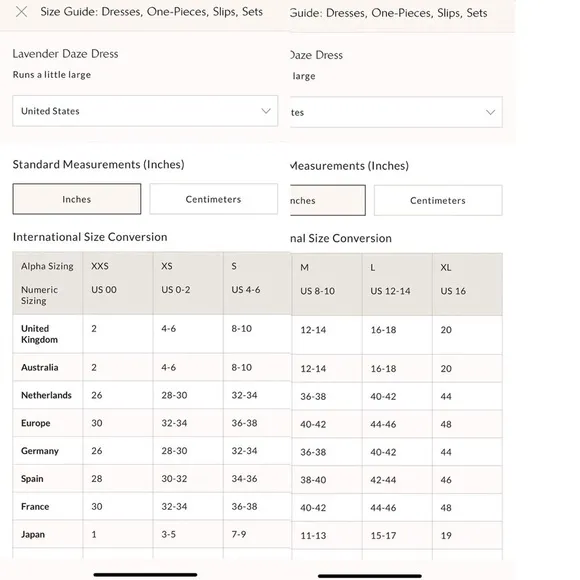The width and height of the screenshot is (580, 580).
Task: Click Europe's '30' XXS cell
Action: coord(97,423)
